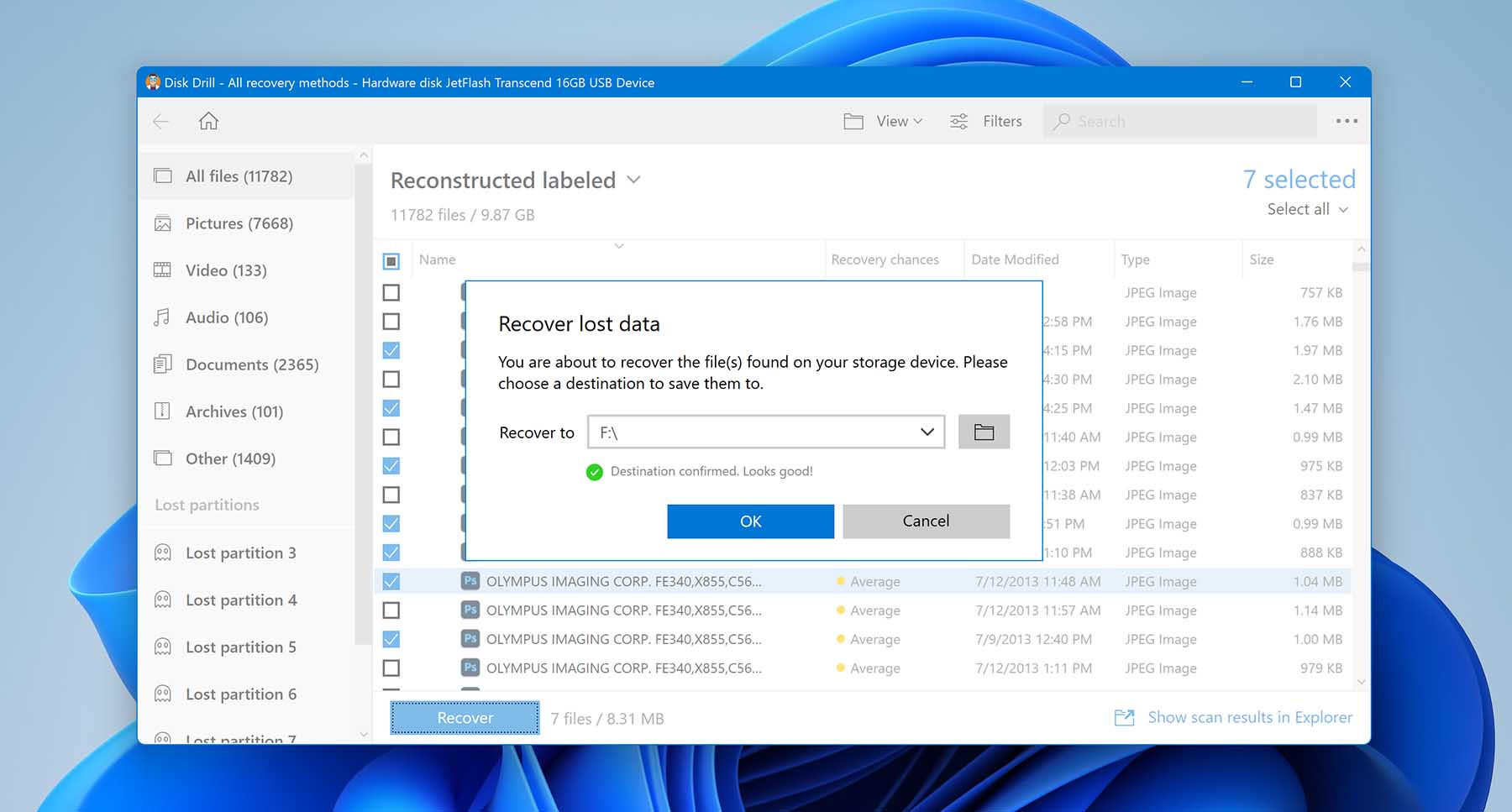This screenshot has height=812, width=1512.
Task: Expand the Reconstructed labeled dropdown chevron
Action: coord(634,180)
